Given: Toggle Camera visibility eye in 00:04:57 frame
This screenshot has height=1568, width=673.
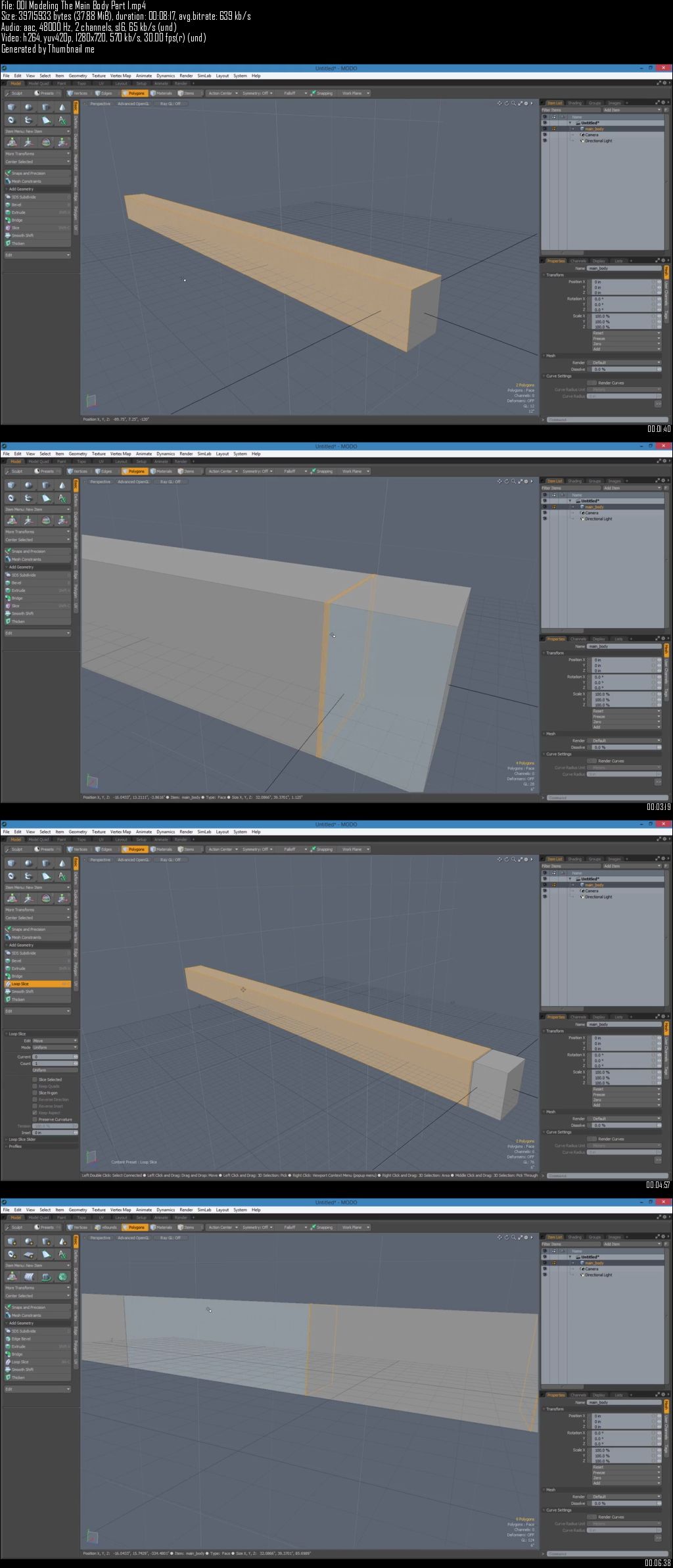Looking at the screenshot, I should click(544, 891).
